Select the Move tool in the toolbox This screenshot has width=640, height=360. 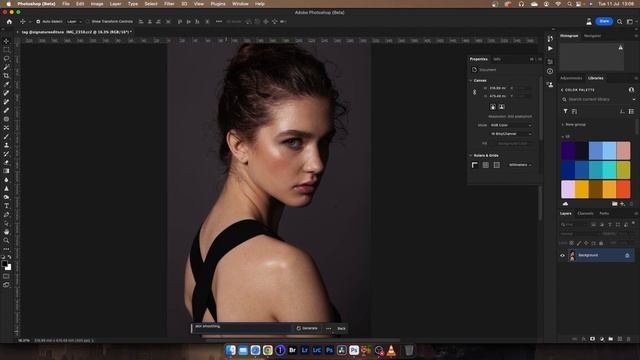click(x=6, y=41)
